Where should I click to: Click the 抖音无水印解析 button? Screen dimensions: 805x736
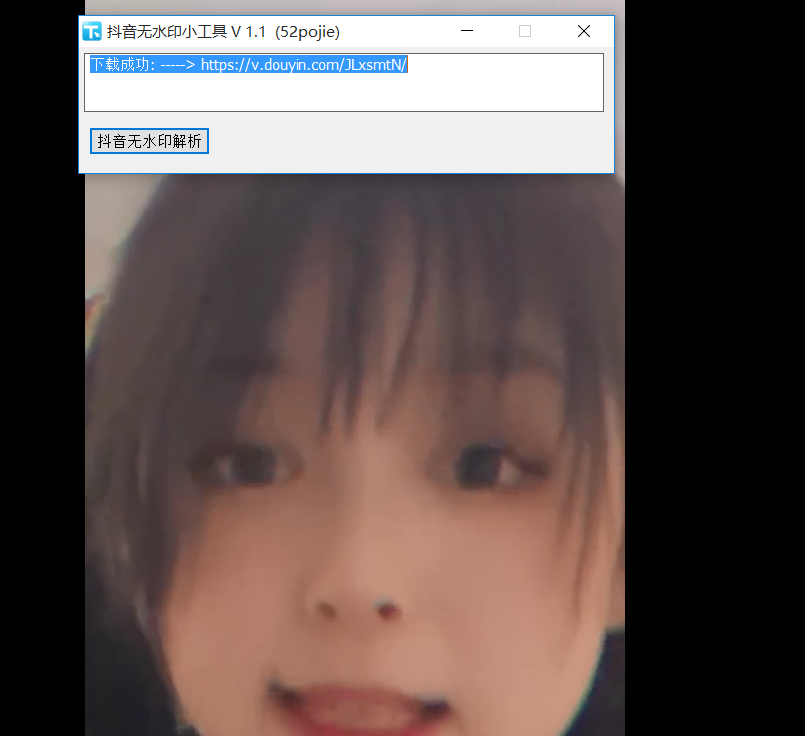coord(149,141)
